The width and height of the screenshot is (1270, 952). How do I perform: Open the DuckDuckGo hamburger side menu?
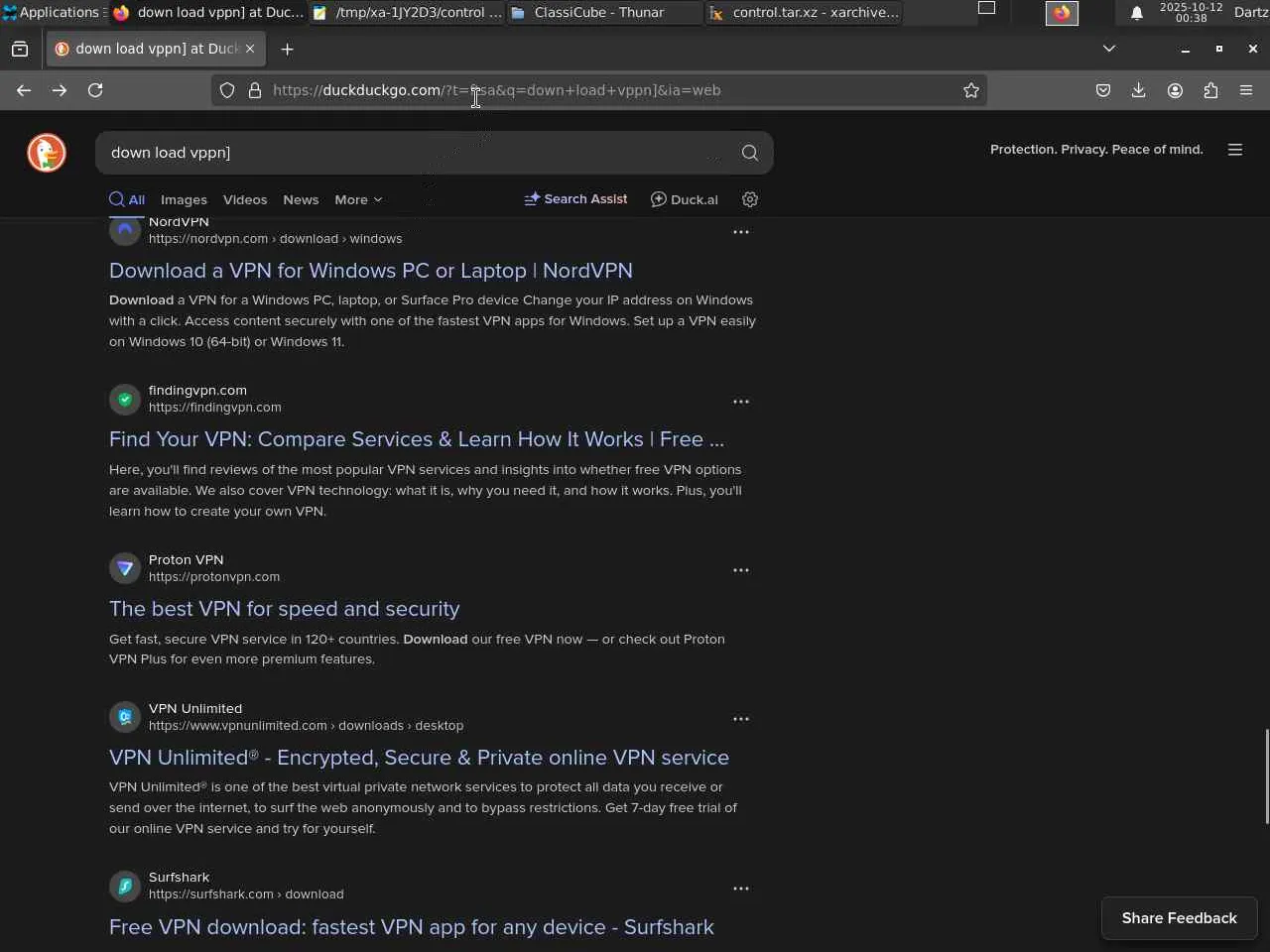point(1235,150)
